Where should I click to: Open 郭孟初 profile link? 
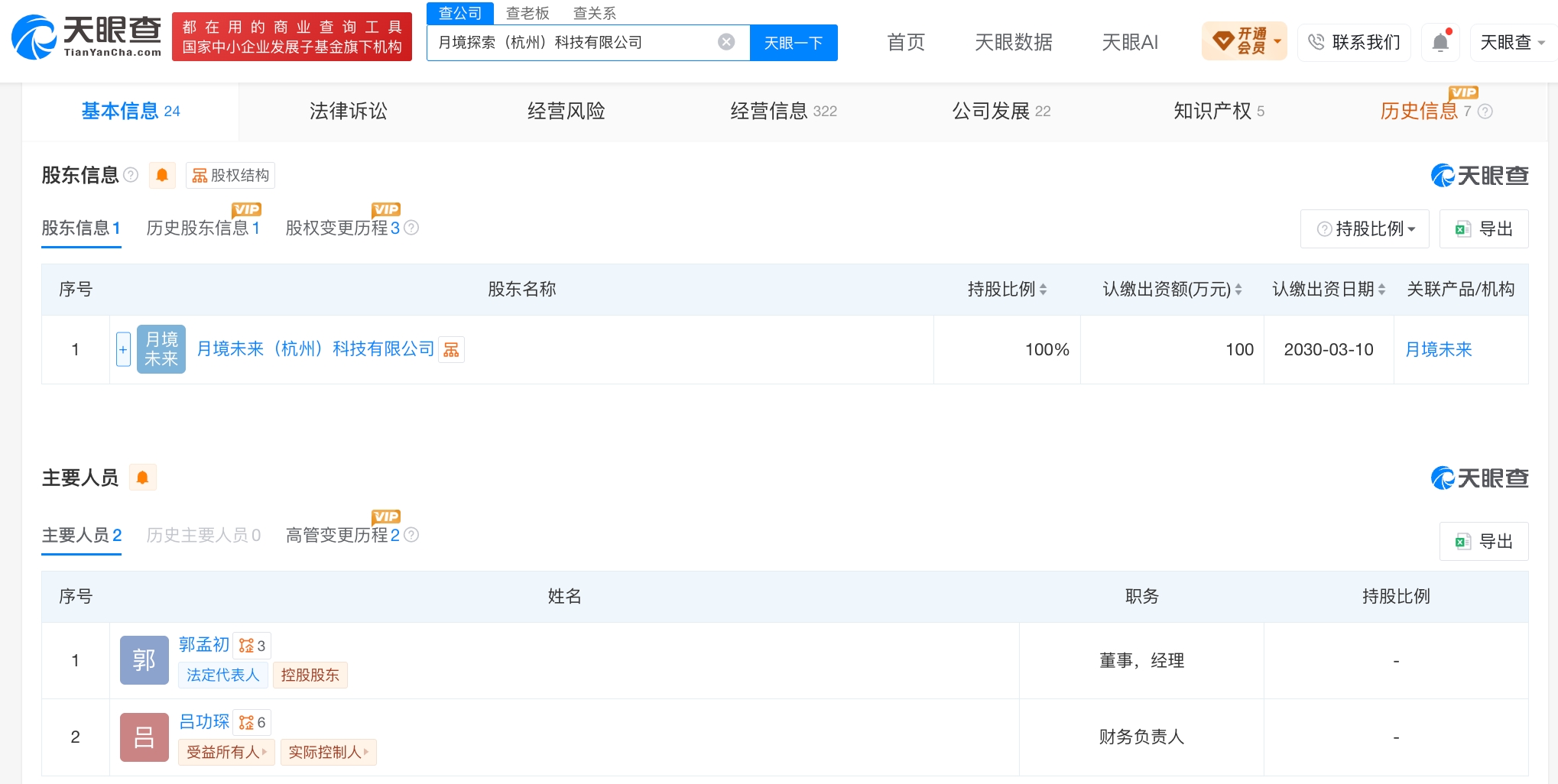[x=204, y=645]
